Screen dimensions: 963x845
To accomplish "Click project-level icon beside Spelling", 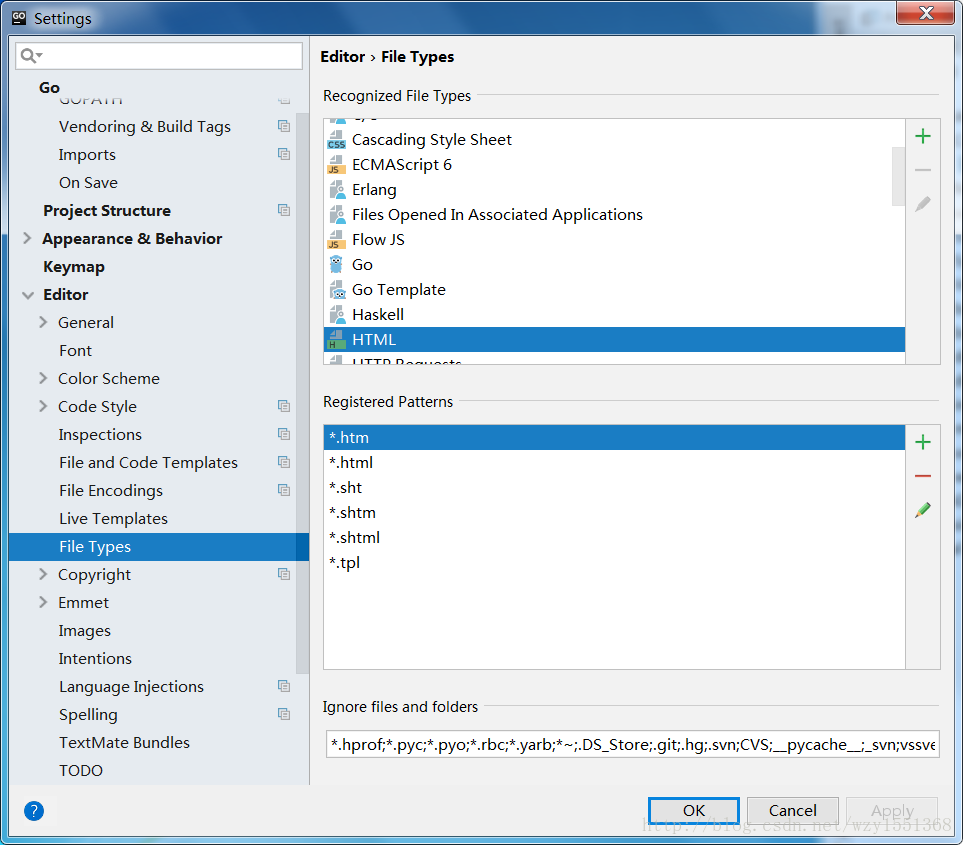I will pyautogui.click(x=284, y=714).
